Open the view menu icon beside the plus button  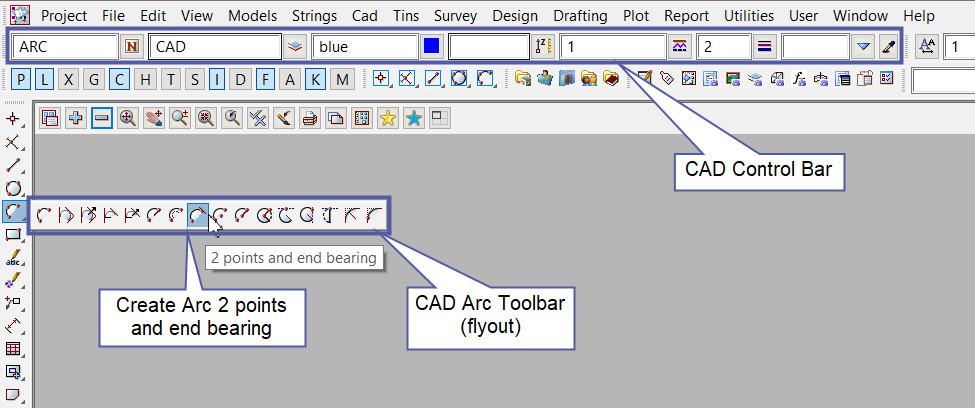(x=50, y=118)
